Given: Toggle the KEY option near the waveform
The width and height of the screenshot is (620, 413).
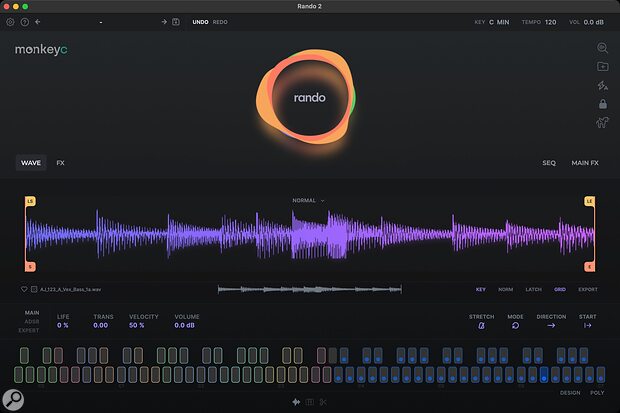Looking at the screenshot, I should 481,290.
